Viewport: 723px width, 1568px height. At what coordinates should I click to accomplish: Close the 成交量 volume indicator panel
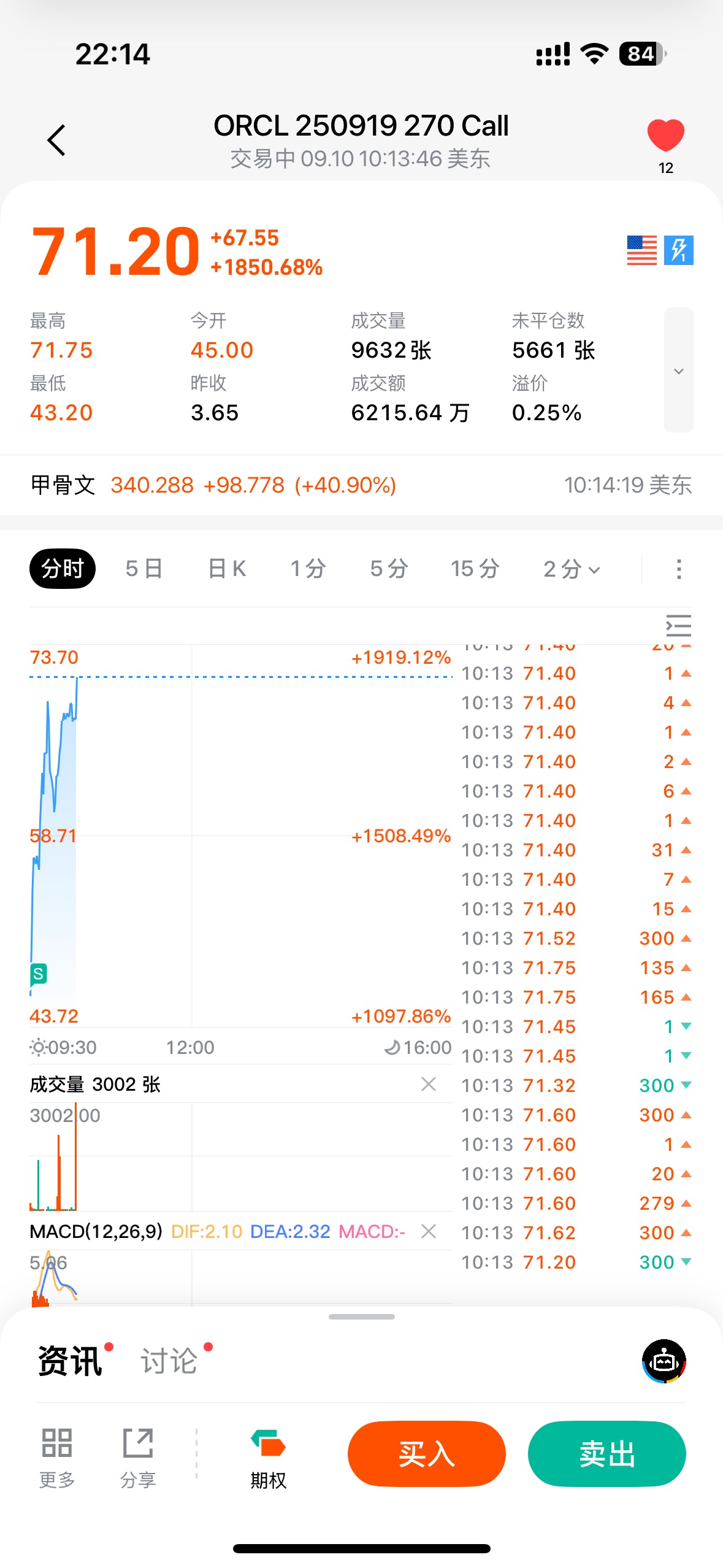click(x=429, y=1084)
